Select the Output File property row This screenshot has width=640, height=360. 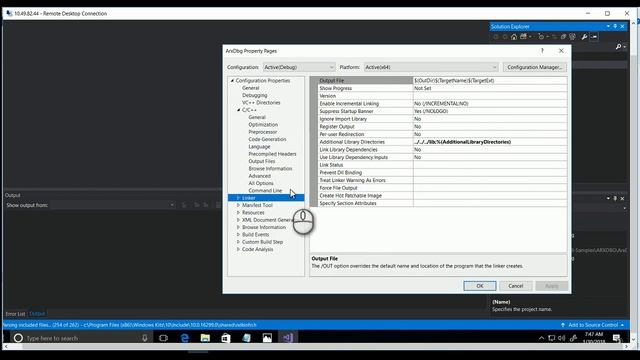click(442, 80)
